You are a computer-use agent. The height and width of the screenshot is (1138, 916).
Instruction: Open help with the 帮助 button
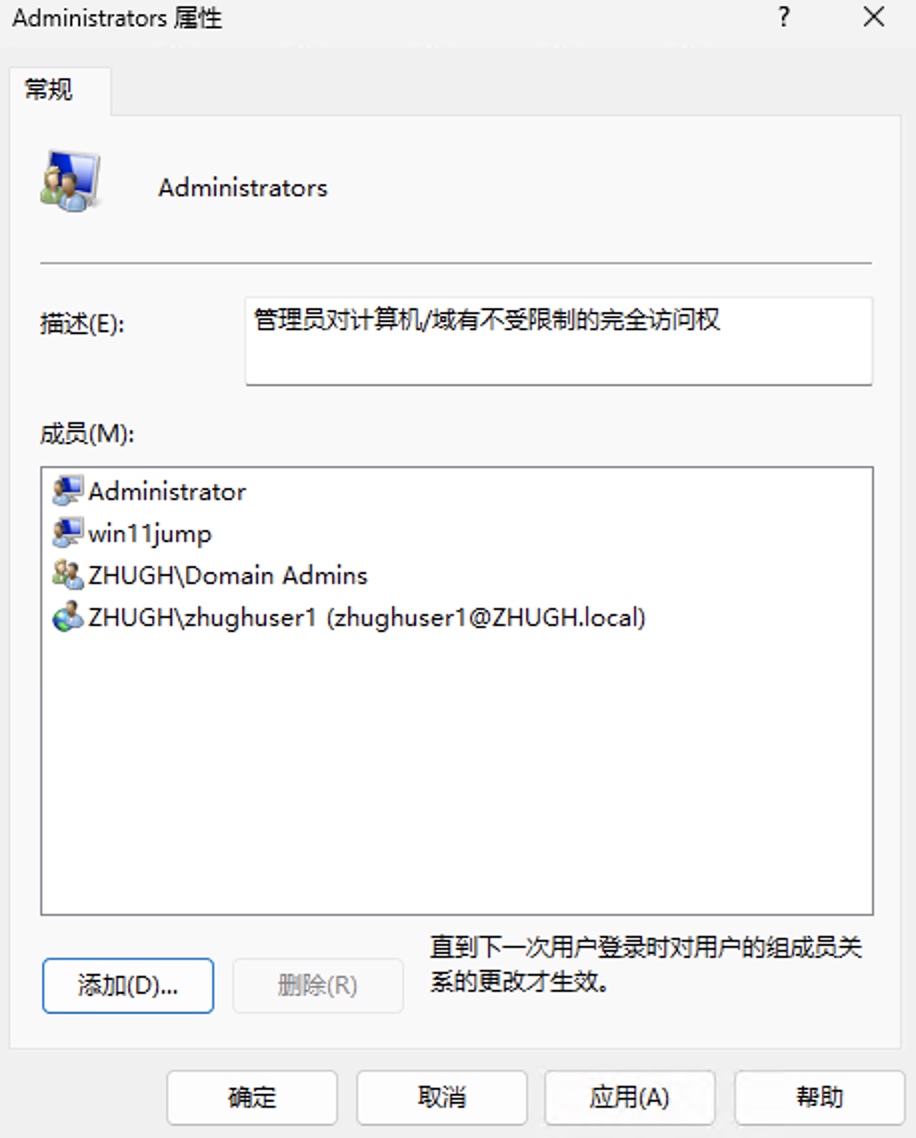pos(819,1097)
